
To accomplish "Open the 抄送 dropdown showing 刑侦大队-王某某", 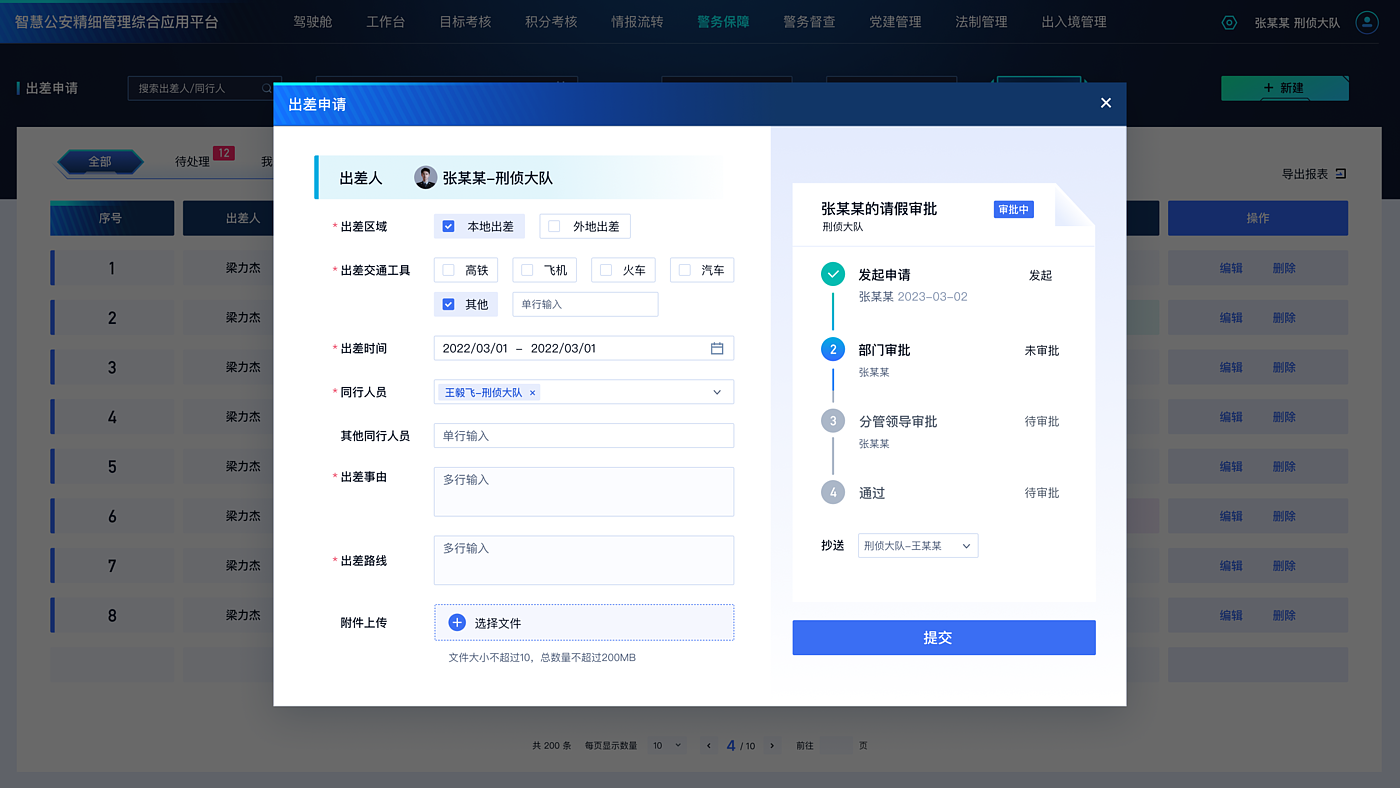I will 918,546.
